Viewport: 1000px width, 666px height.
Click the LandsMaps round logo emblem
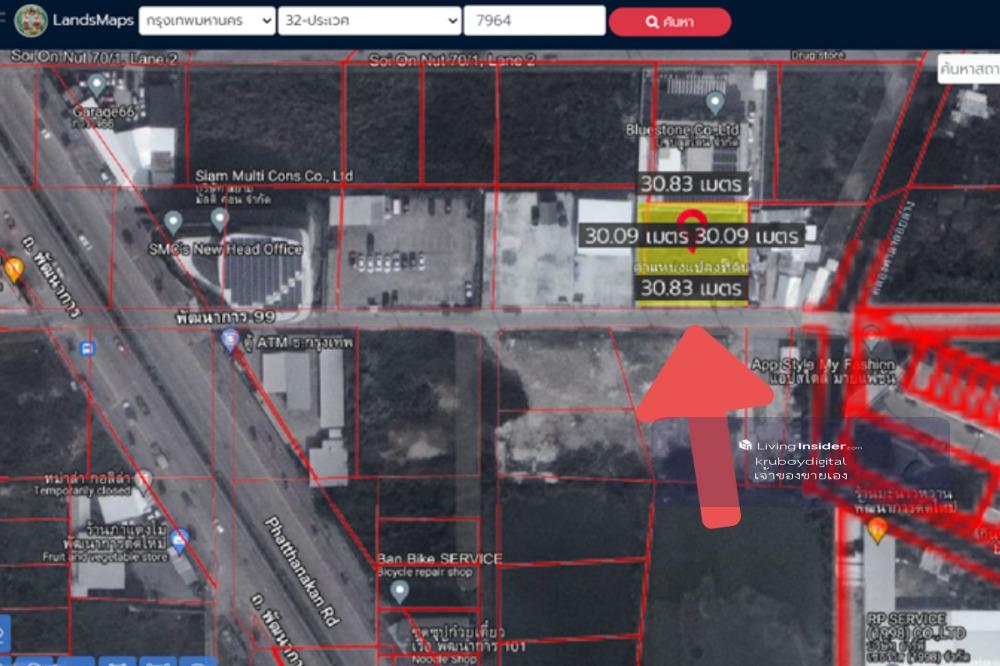[x=31, y=21]
